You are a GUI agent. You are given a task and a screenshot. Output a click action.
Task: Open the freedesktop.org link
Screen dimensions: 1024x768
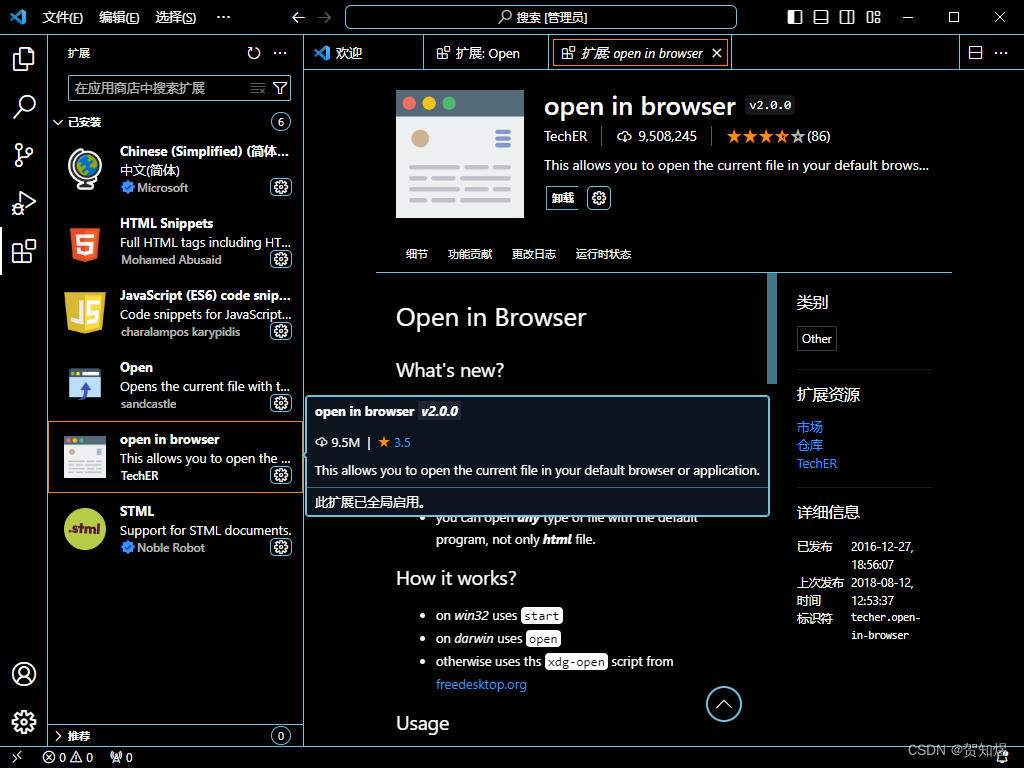481,684
